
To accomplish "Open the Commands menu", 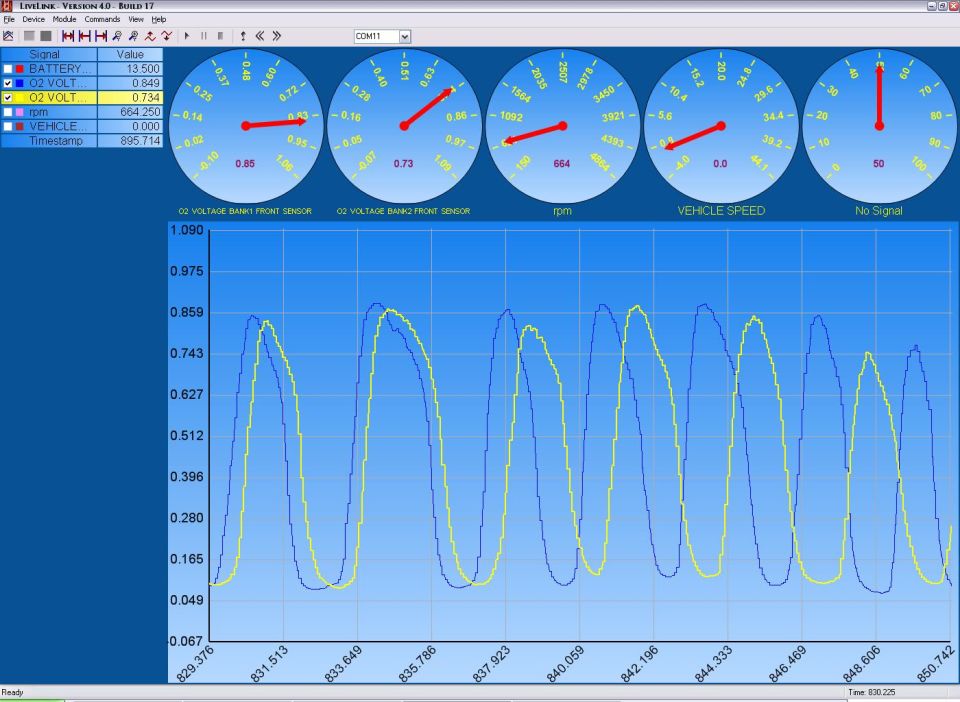I will tap(102, 20).
